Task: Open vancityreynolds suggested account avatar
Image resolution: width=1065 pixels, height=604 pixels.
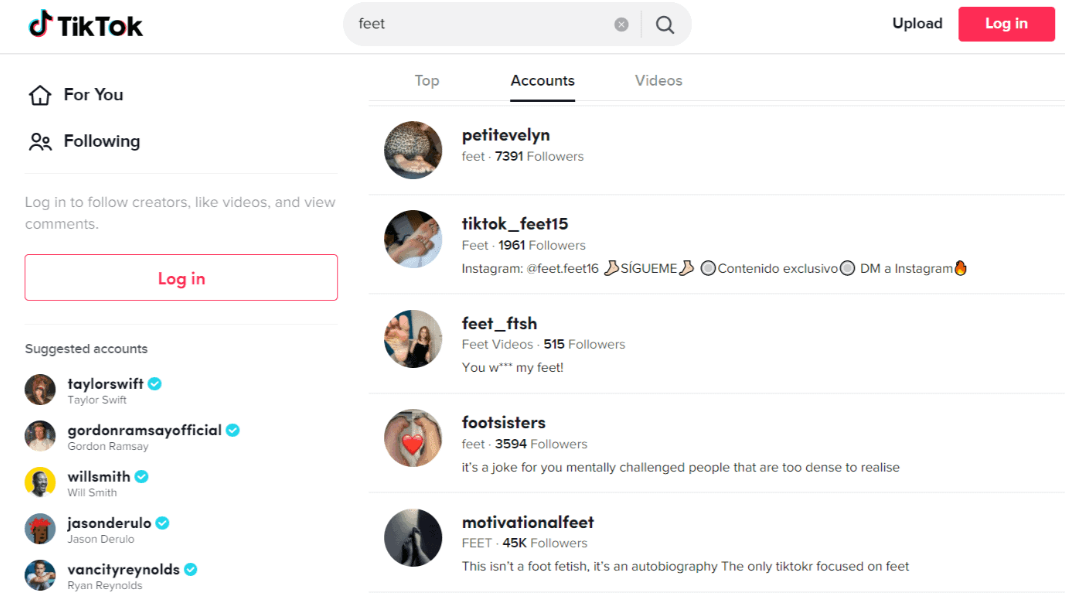Action: (40, 575)
